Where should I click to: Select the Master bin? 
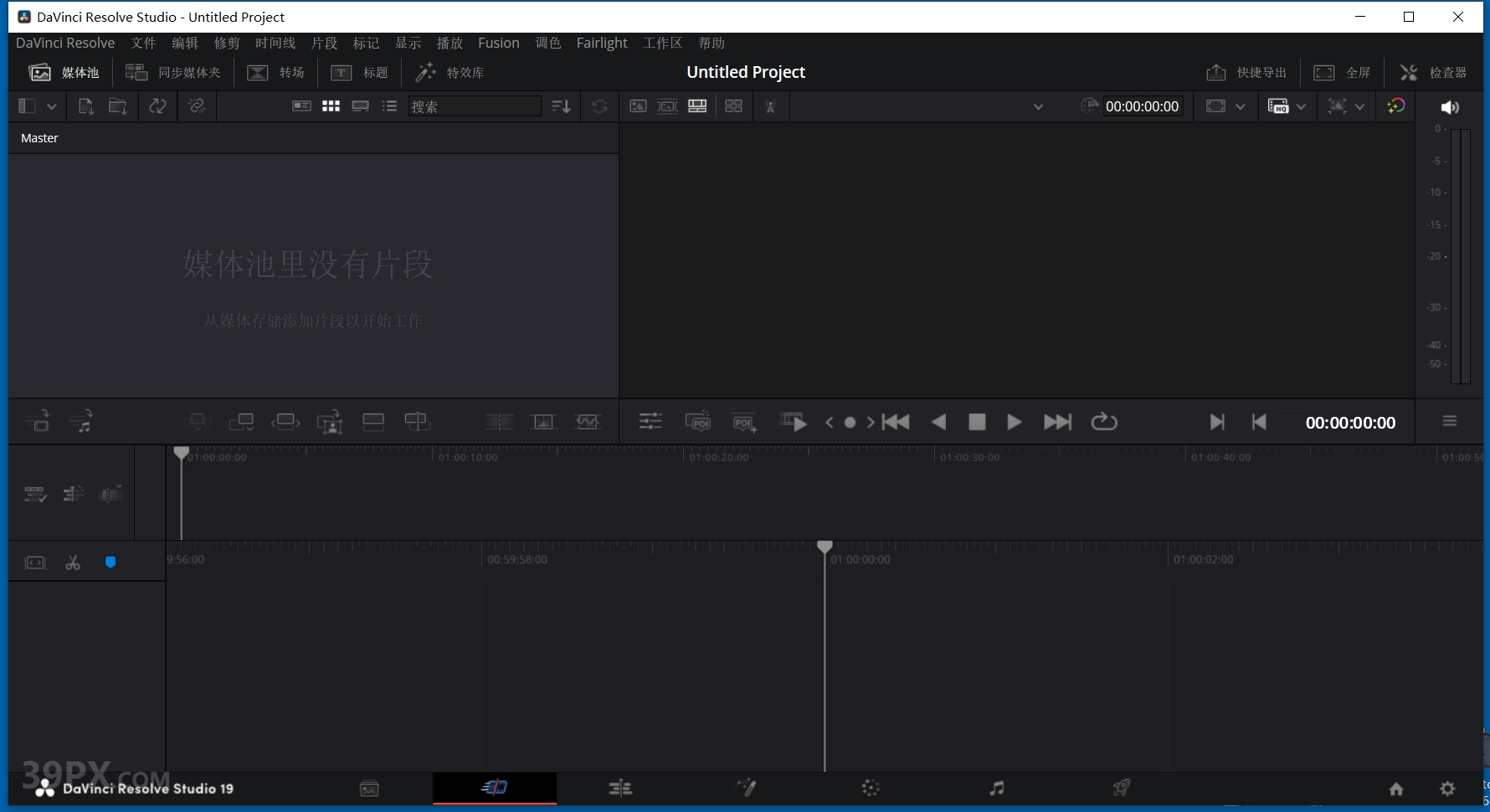(x=39, y=138)
